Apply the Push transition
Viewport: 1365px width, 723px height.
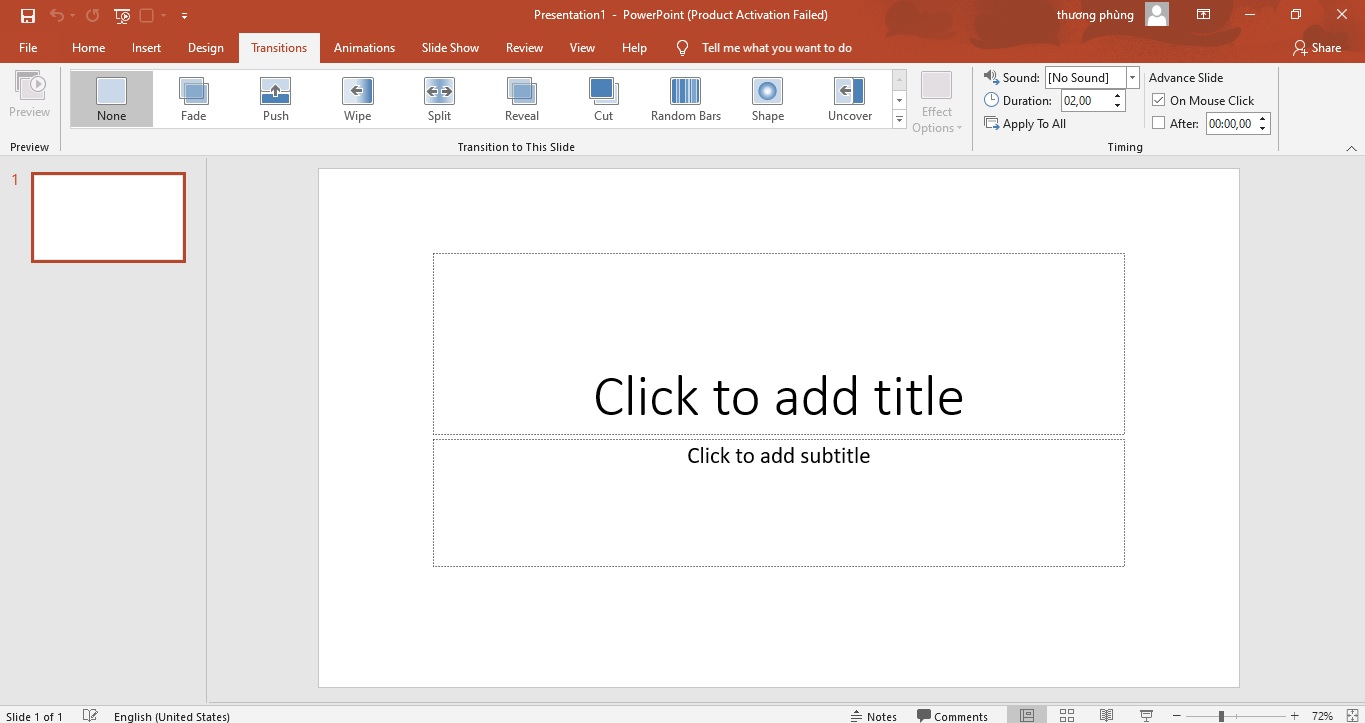click(x=275, y=97)
